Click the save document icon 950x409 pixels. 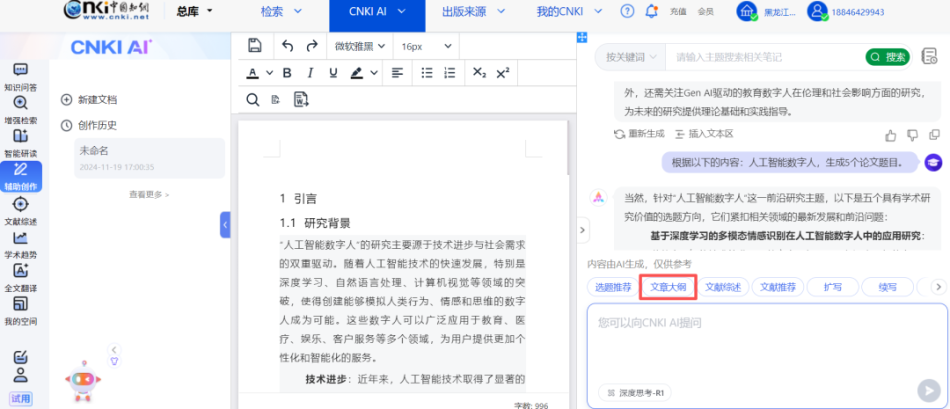[x=254, y=46]
